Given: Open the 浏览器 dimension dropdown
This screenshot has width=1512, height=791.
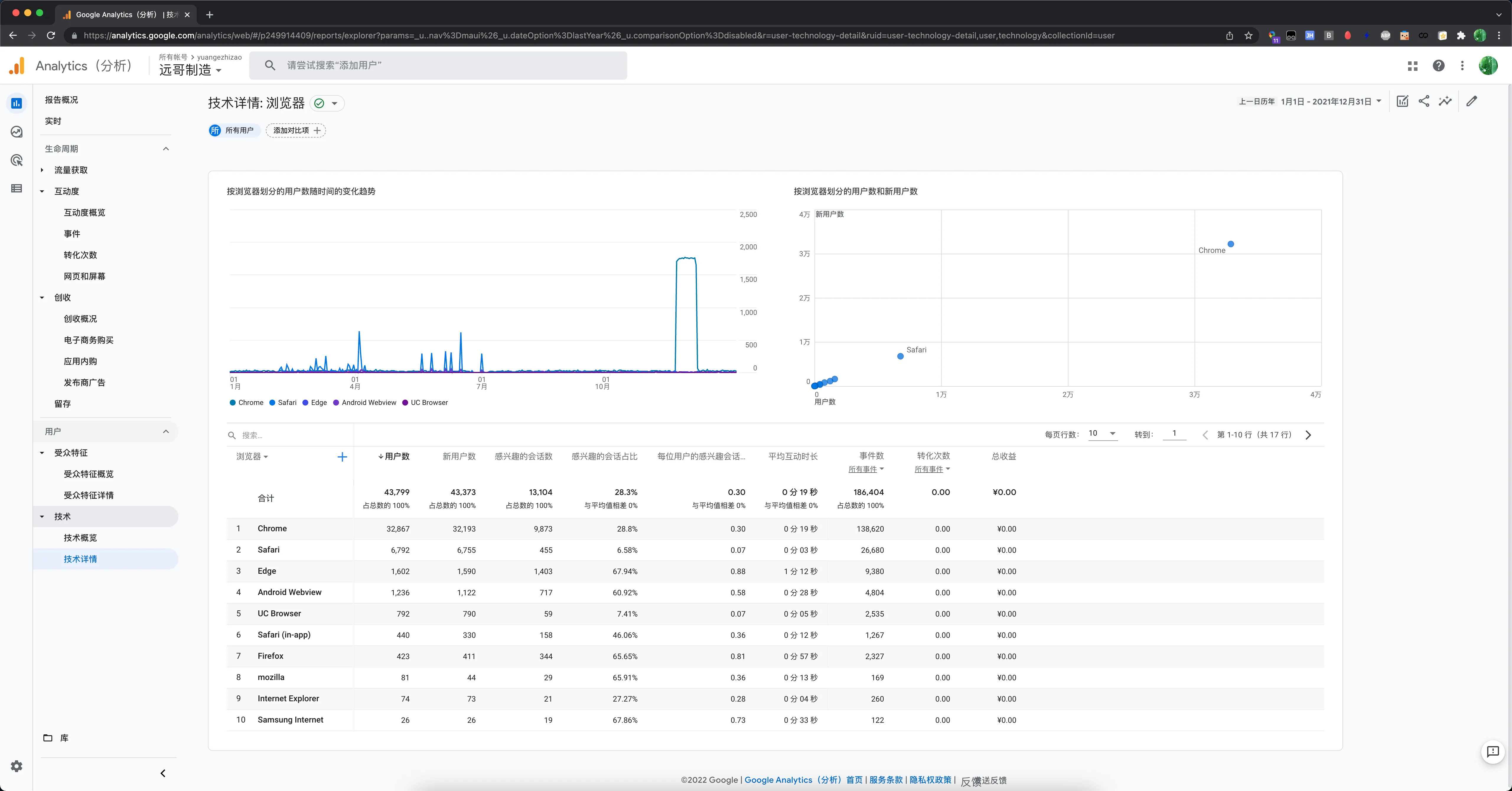Looking at the screenshot, I should [x=252, y=457].
